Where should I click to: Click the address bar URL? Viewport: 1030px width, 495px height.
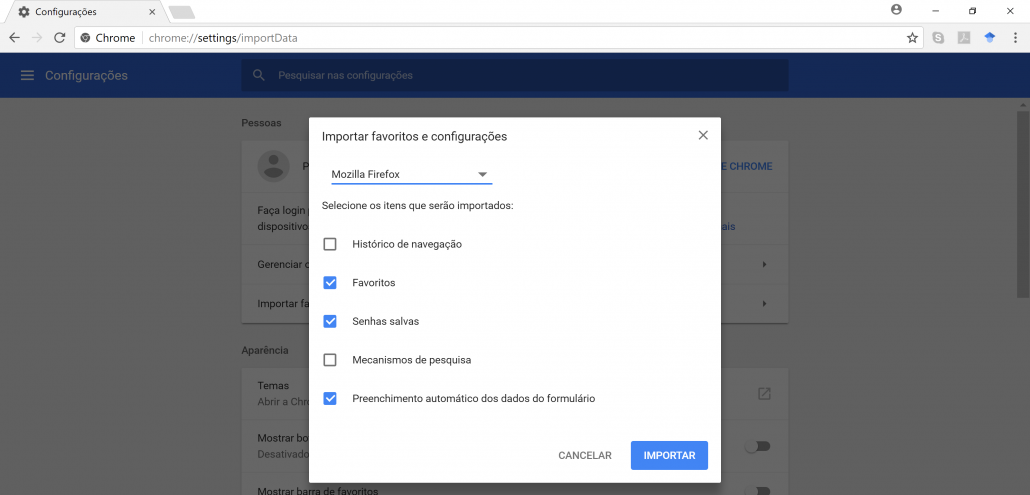pos(223,38)
